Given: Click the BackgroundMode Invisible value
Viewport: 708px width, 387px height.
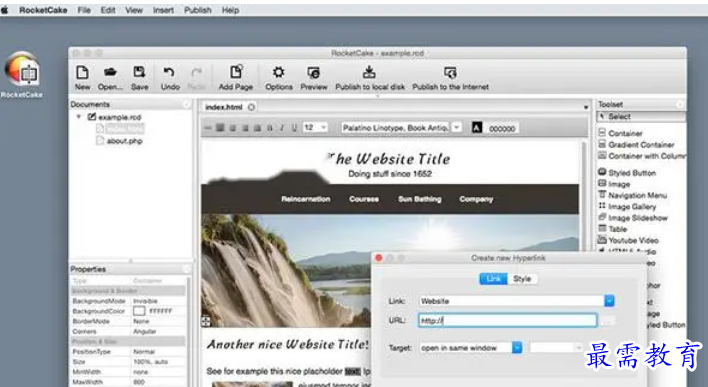Looking at the screenshot, I should 145,301.
